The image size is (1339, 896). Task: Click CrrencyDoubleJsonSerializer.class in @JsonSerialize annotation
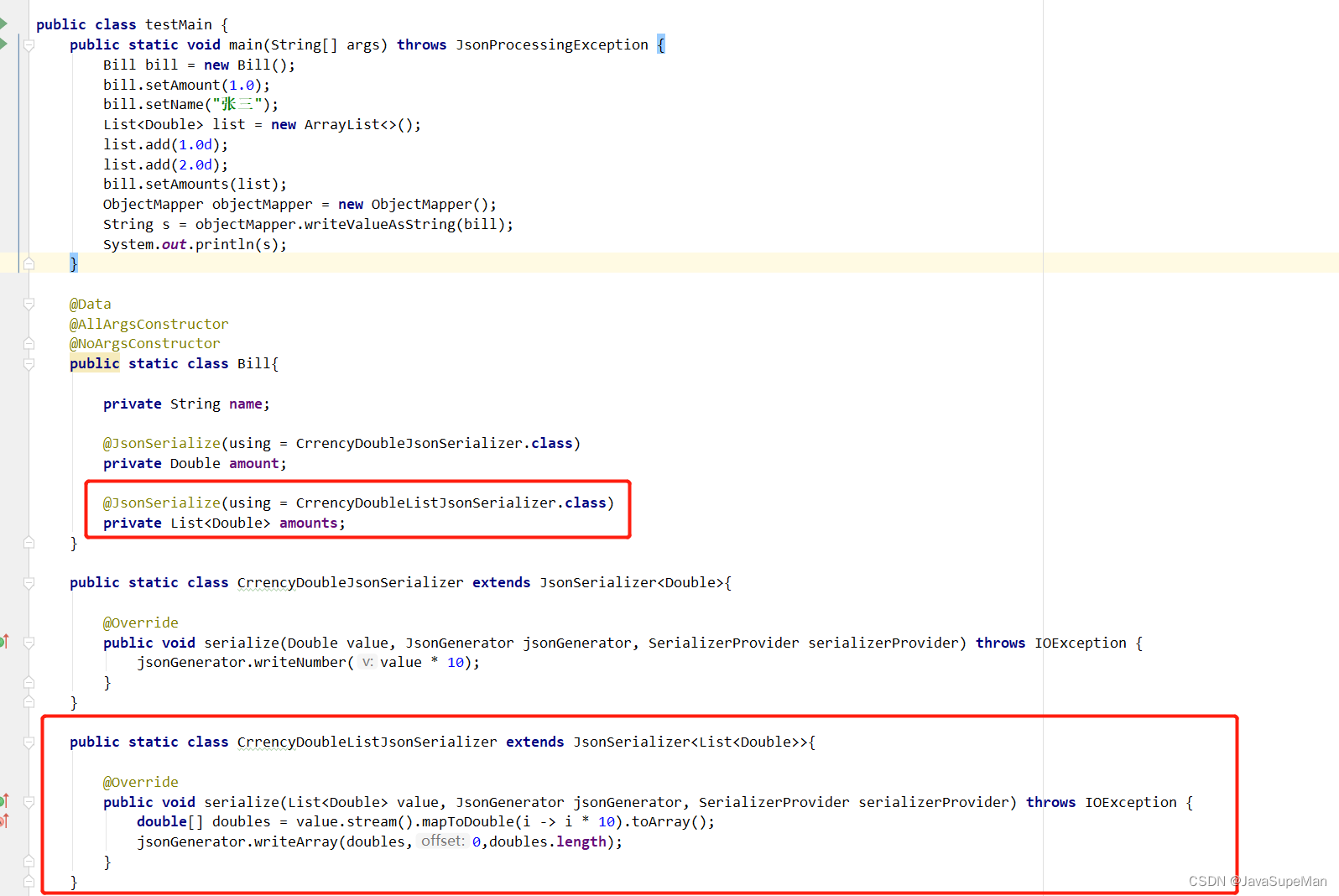tap(435, 443)
